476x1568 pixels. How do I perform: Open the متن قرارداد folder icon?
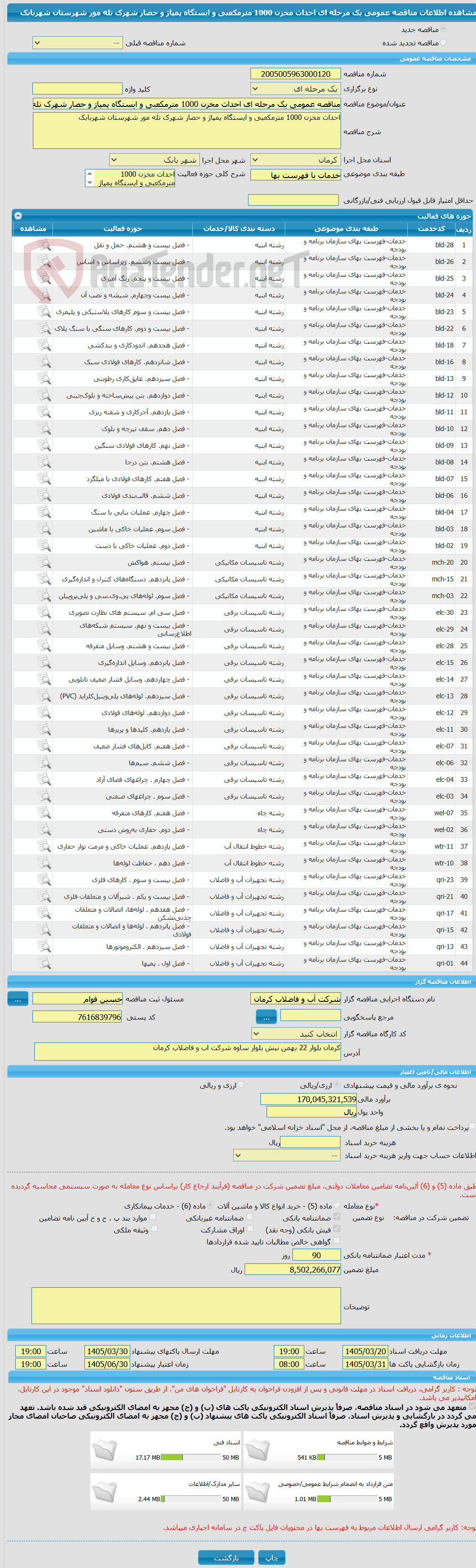pos(257,1492)
